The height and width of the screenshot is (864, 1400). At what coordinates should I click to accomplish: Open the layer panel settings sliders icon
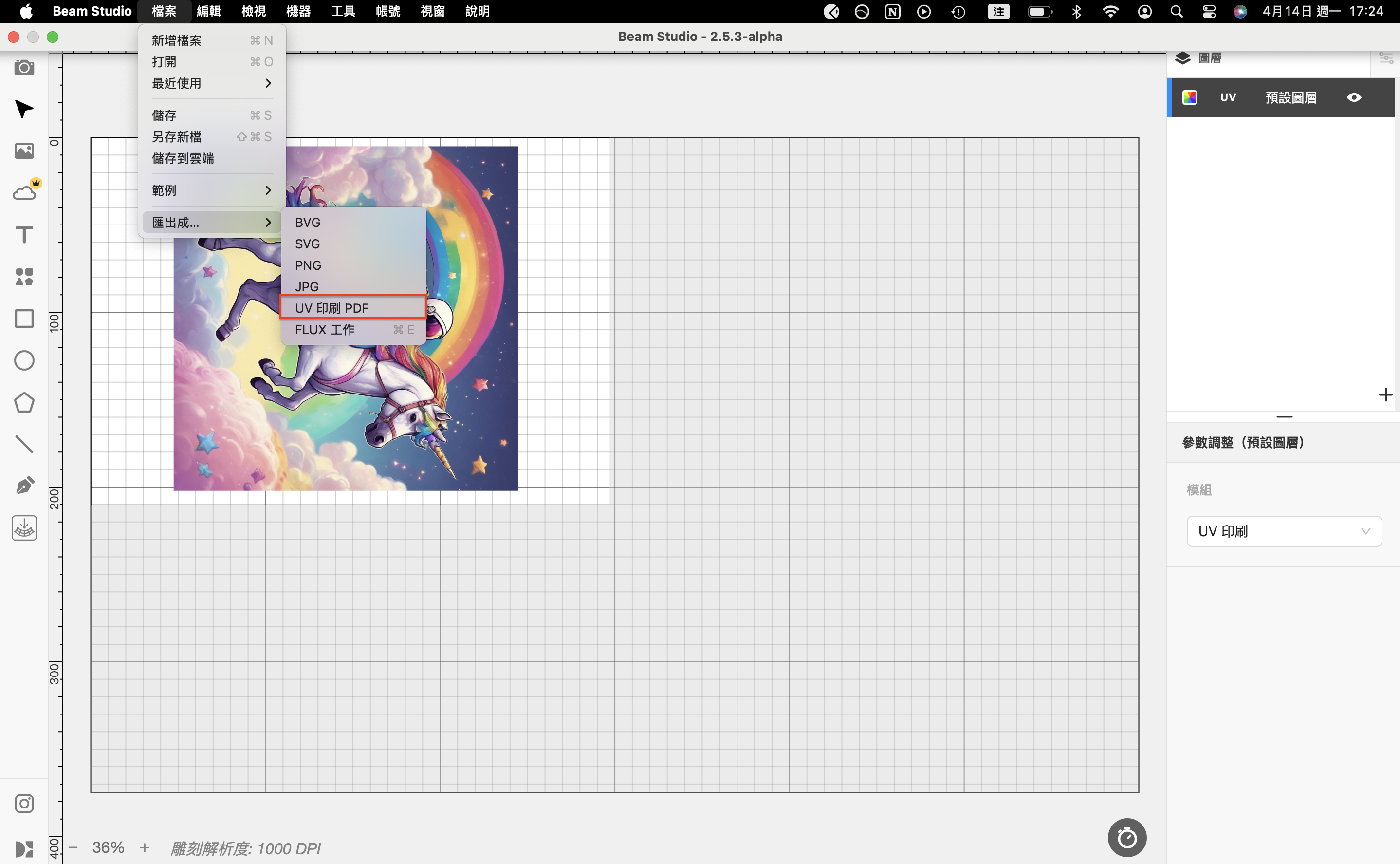(1386, 58)
